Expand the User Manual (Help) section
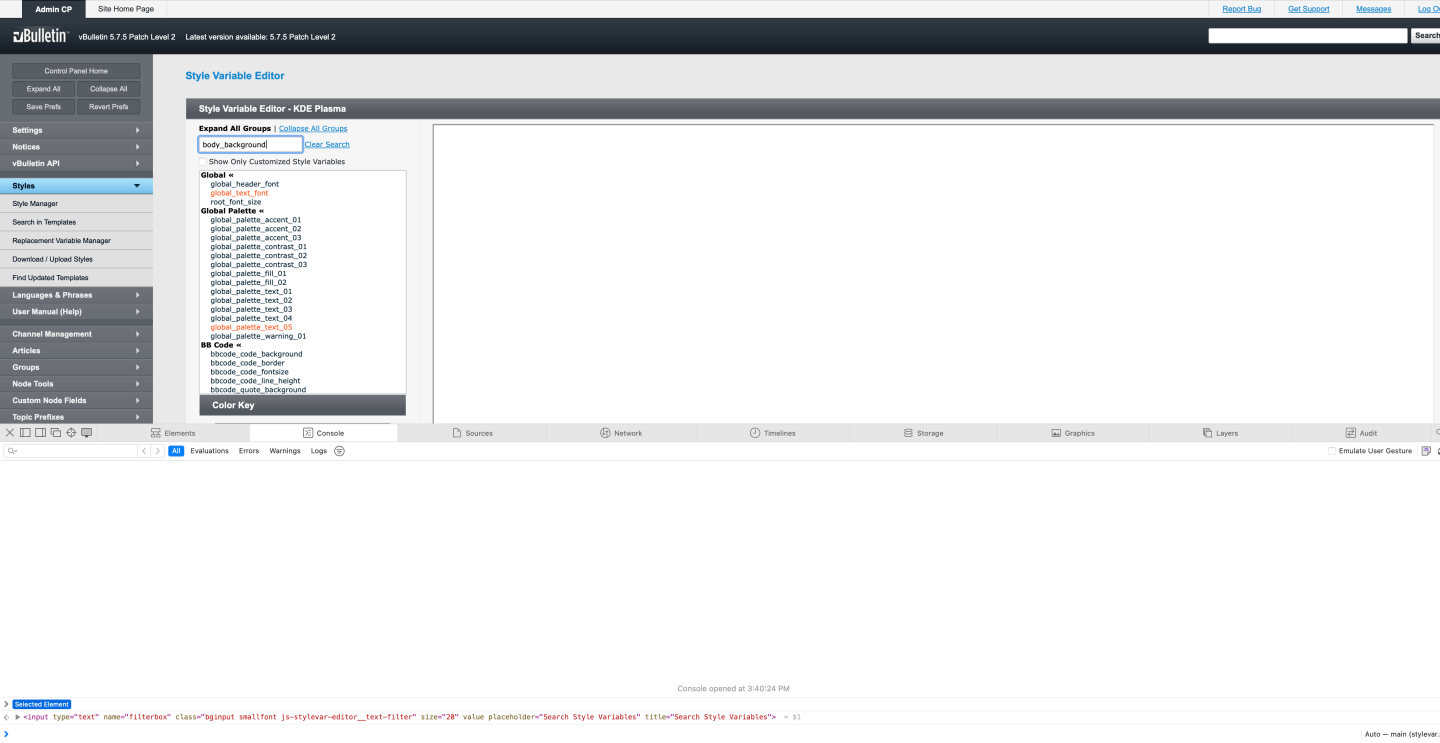1440x743 pixels. 76,312
